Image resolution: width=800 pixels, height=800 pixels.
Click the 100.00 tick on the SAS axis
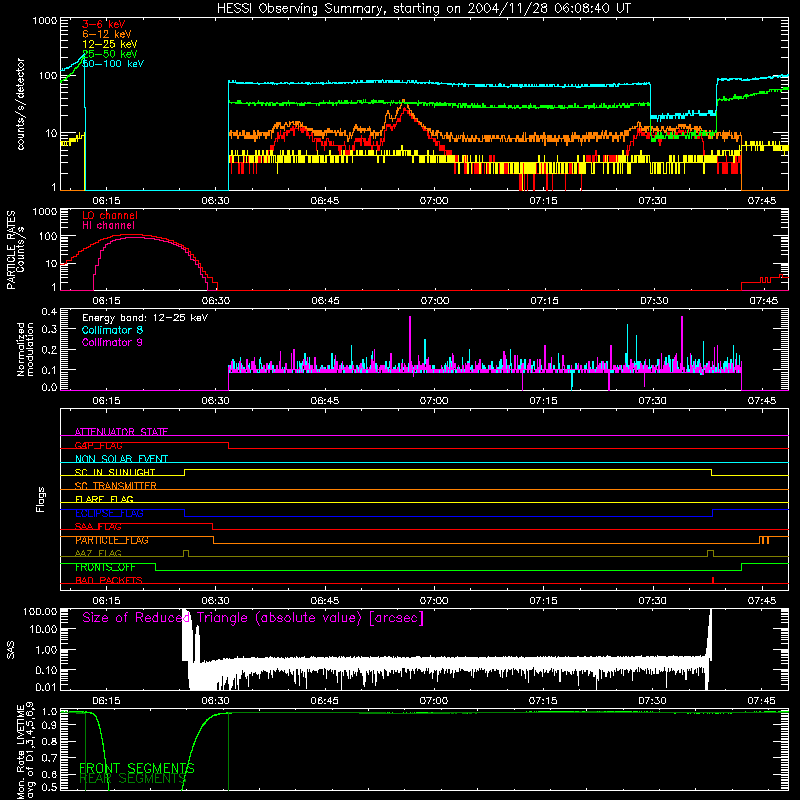click(39, 612)
